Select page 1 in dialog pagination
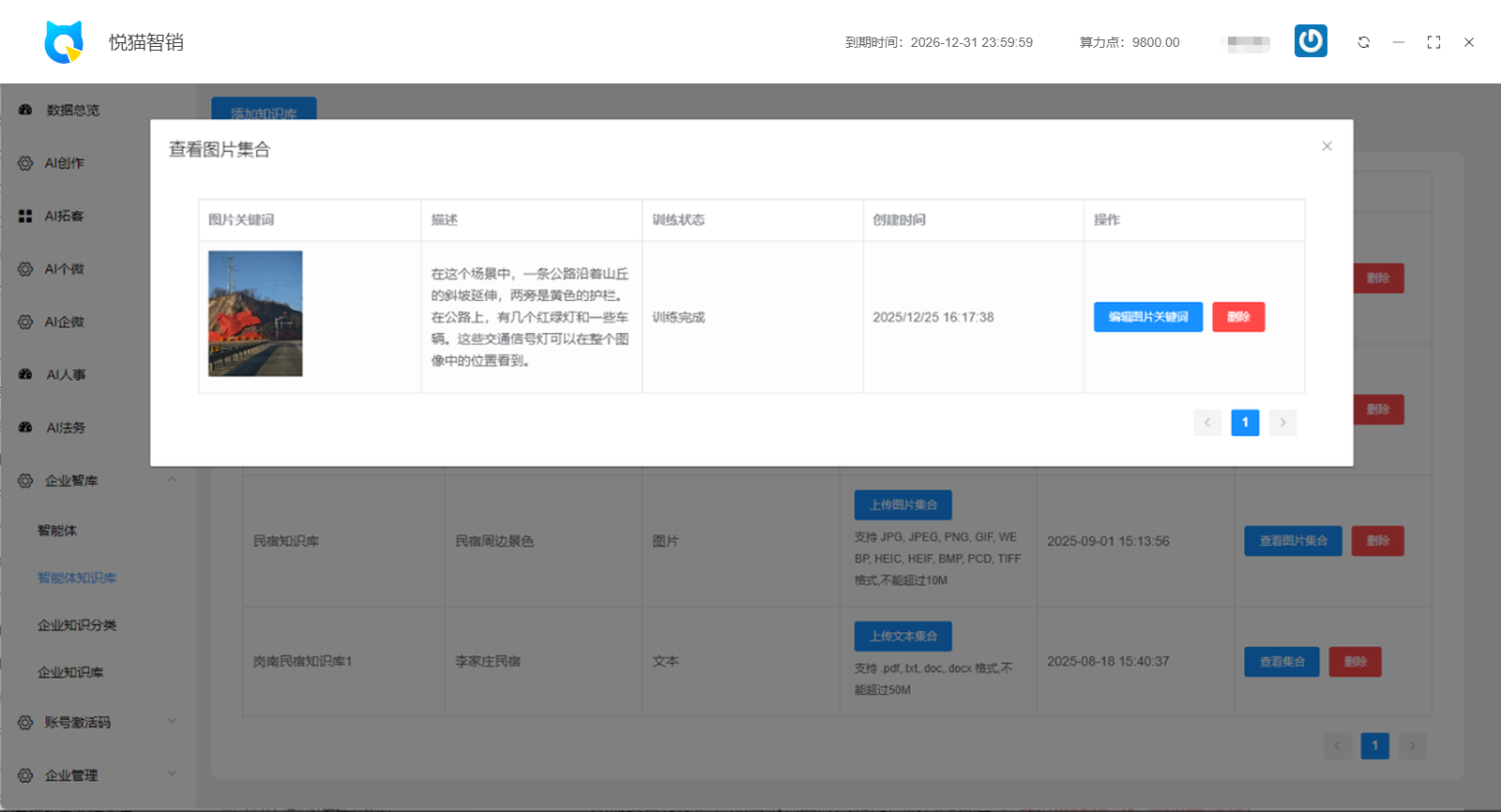Screen dimensions: 1501x812 (1245, 423)
